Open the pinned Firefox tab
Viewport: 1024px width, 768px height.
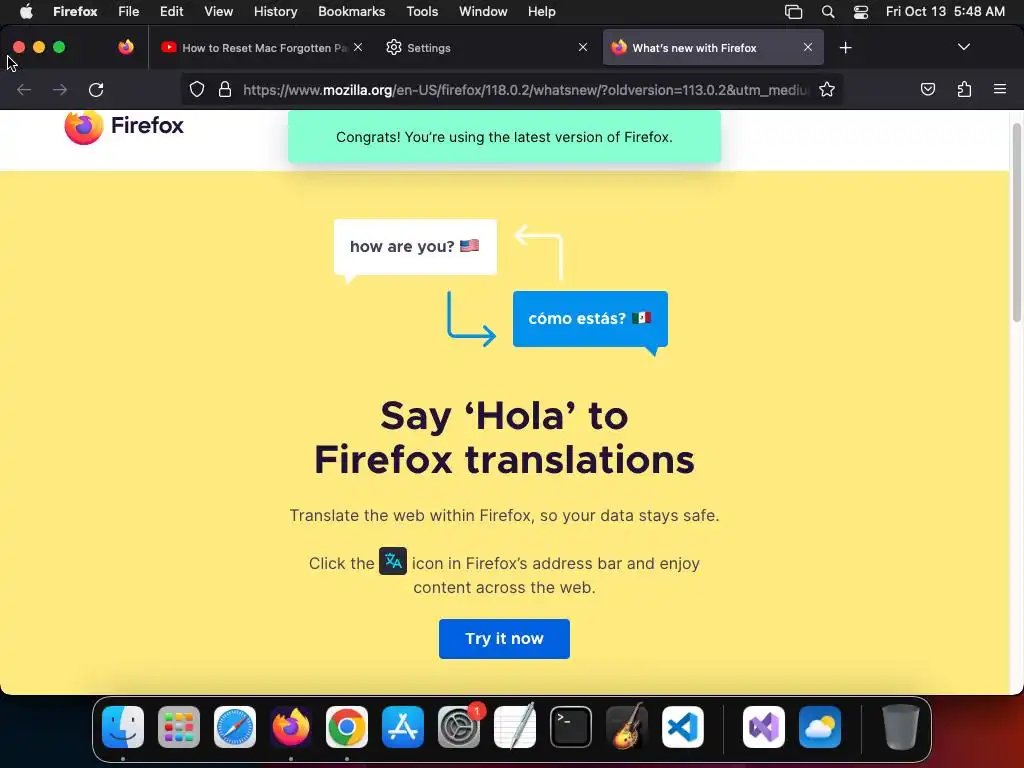[126, 47]
